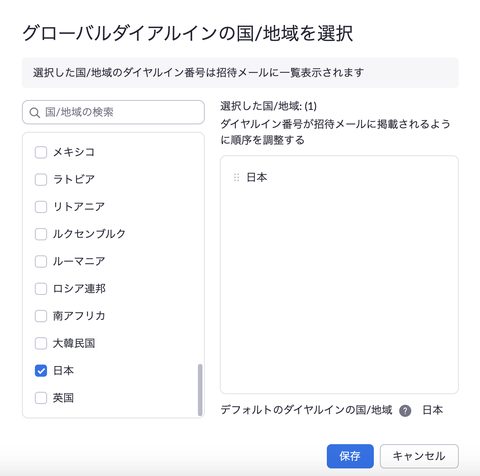480x476 pixels.
Task: Check the メキシコ checkbox
Action: point(41,153)
